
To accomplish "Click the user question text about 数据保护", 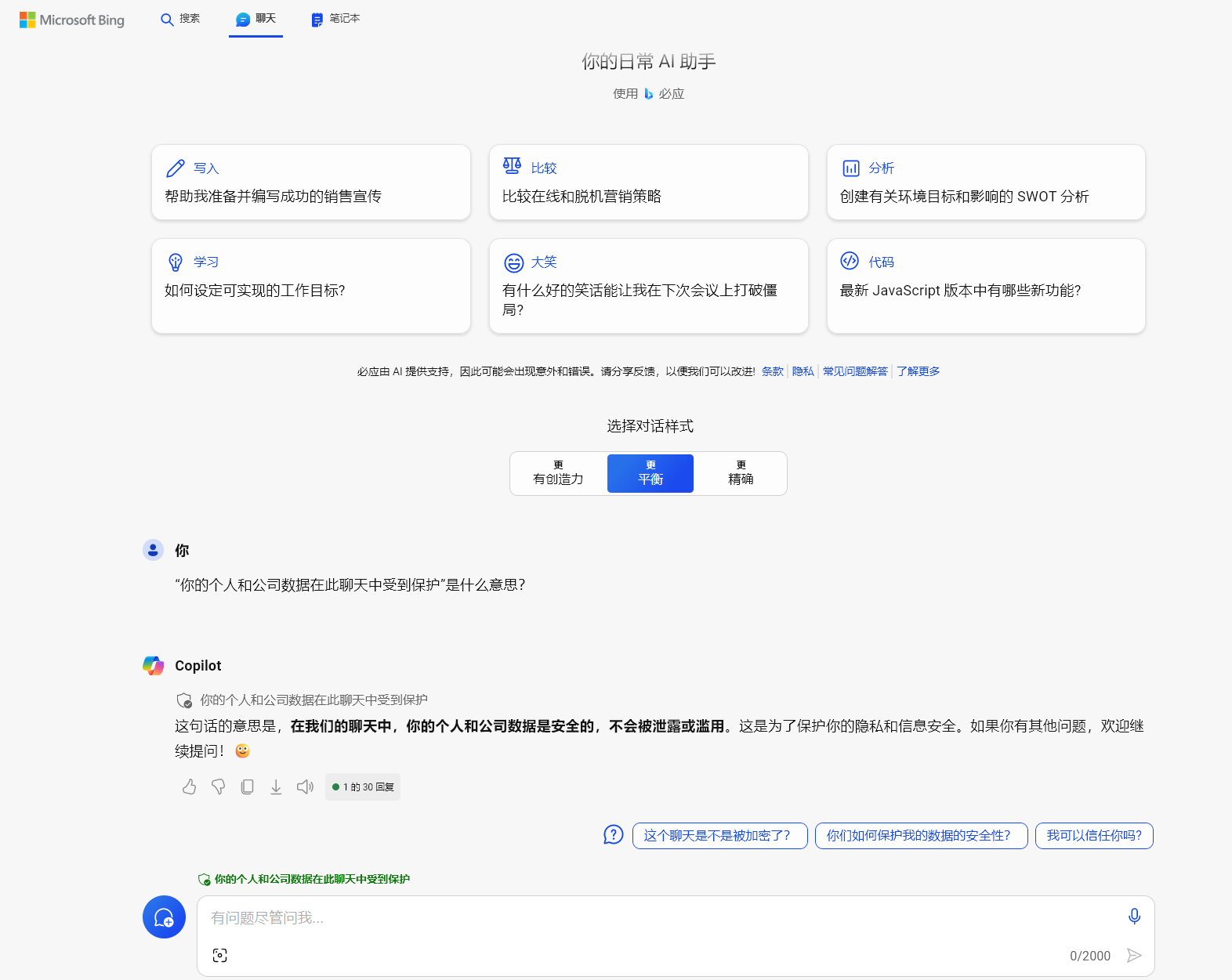I will [350, 585].
